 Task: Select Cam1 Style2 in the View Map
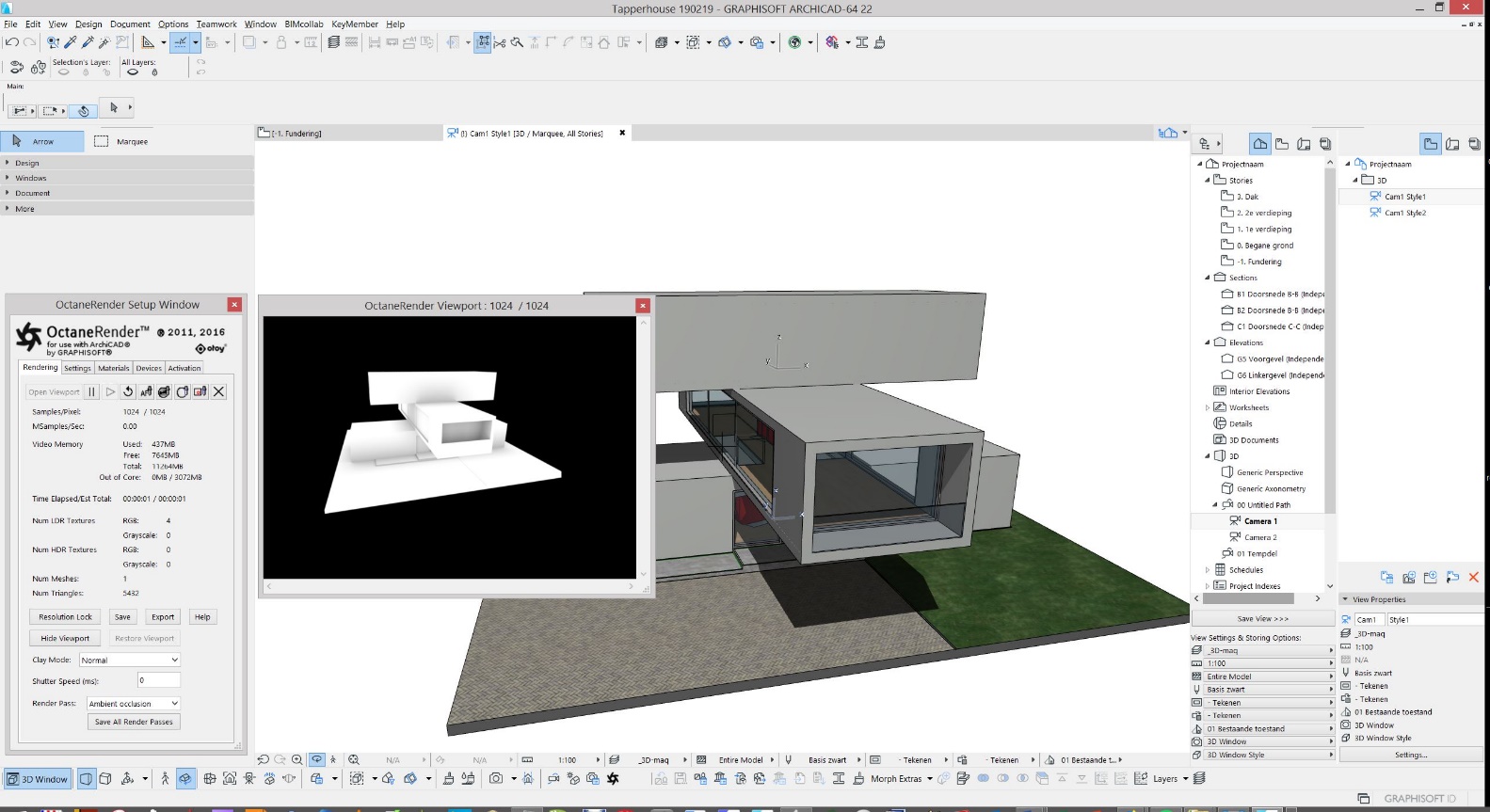point(1404,213)
